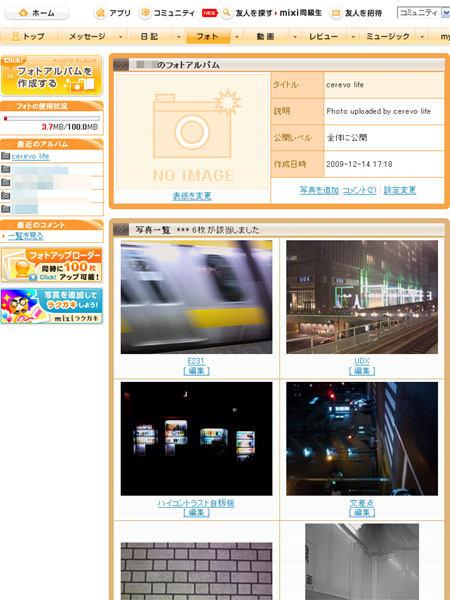This screenshot has height=600, width=450.
Task: Open the コミュニティ search combo box
Action: (423, 13)
